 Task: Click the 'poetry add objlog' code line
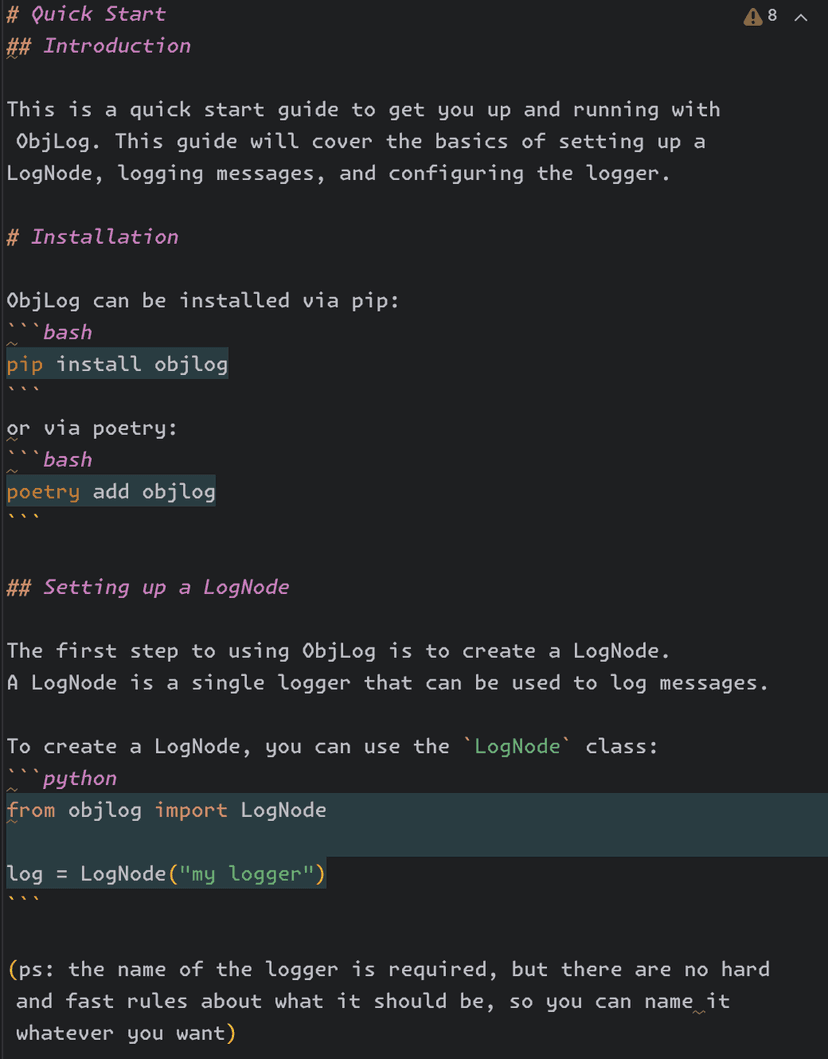[x=111, y=492]
